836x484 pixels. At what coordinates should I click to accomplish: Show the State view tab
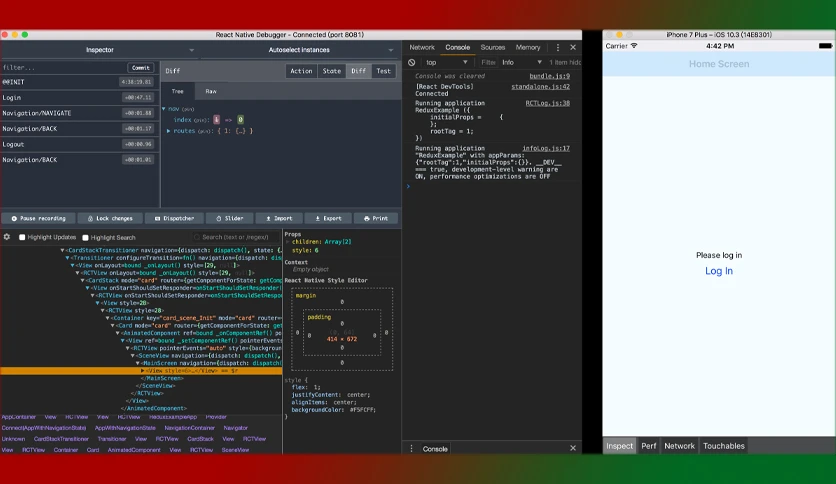point(332,71)
